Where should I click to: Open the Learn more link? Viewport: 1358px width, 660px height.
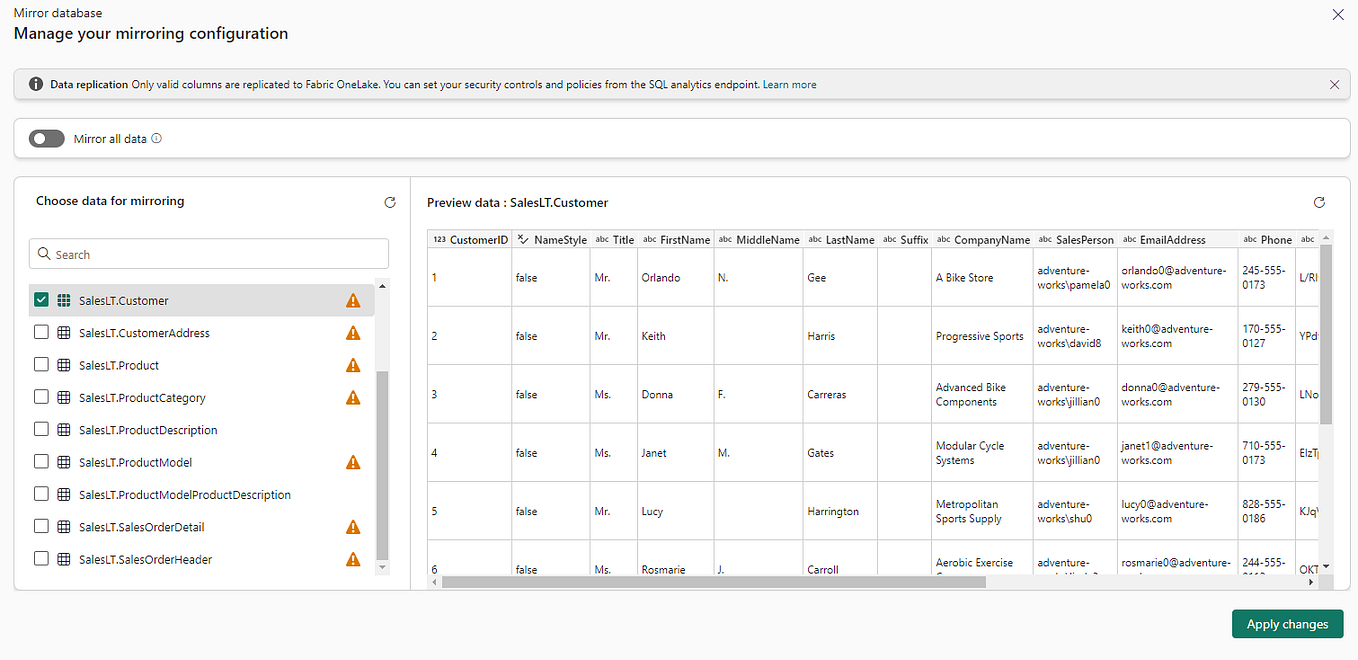tap(789, 84)
